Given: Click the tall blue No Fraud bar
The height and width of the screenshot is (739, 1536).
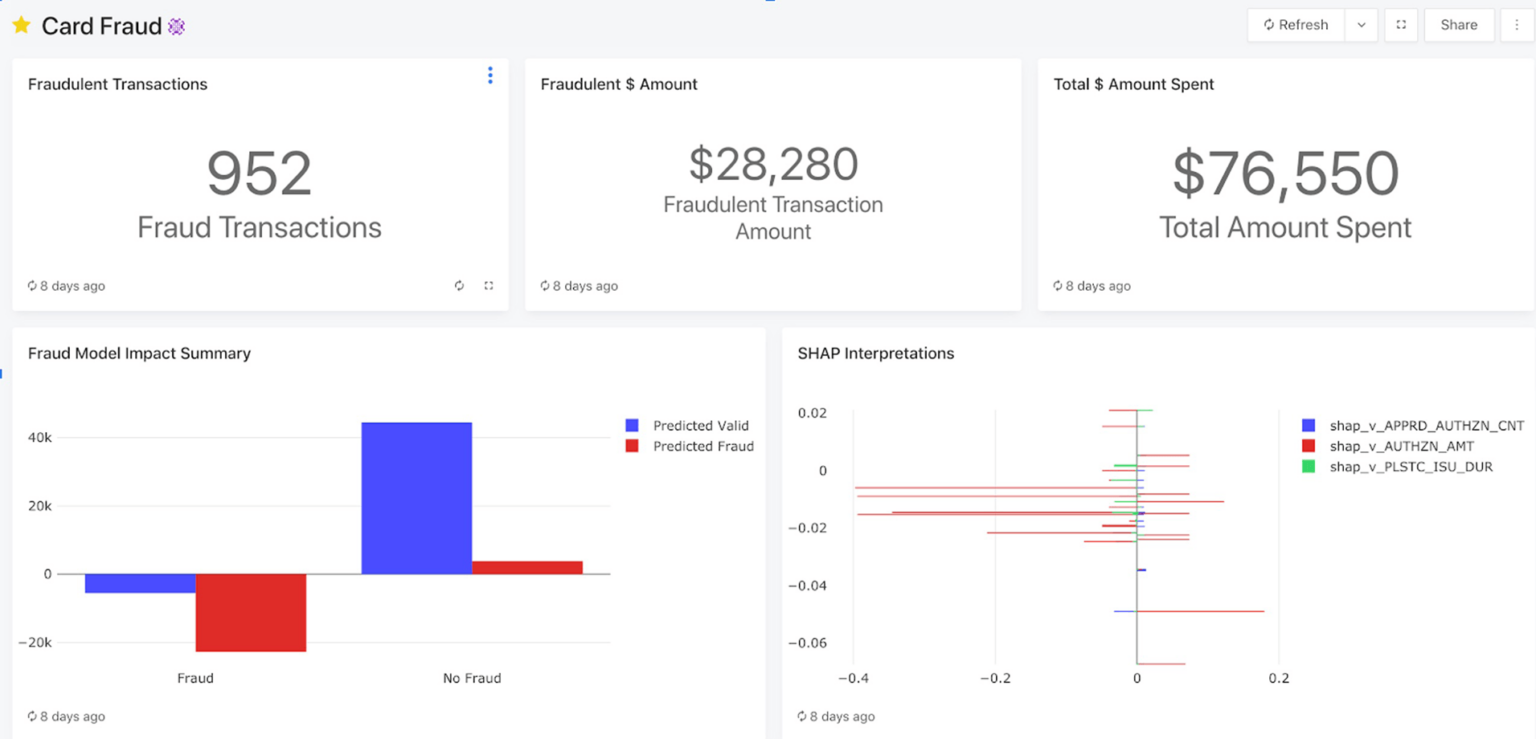Looking at the screenshot, I should click(416, 498).
